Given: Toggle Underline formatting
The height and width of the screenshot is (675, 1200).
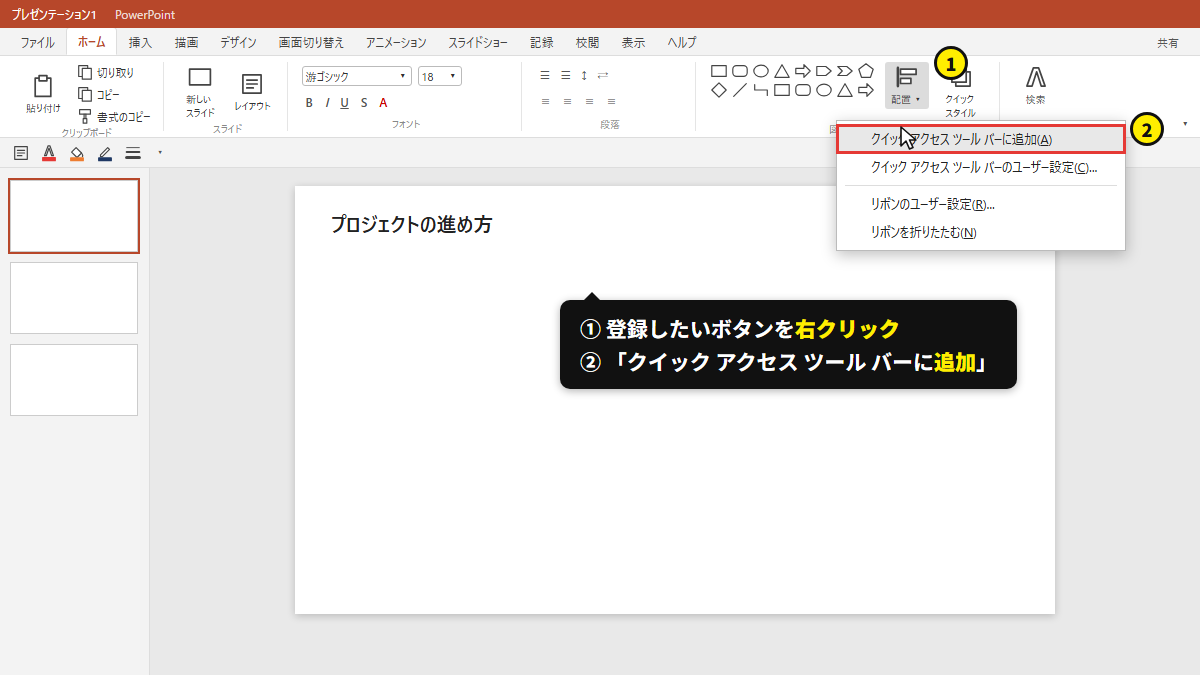Looking at the screenshot, I should pos(345,103).
